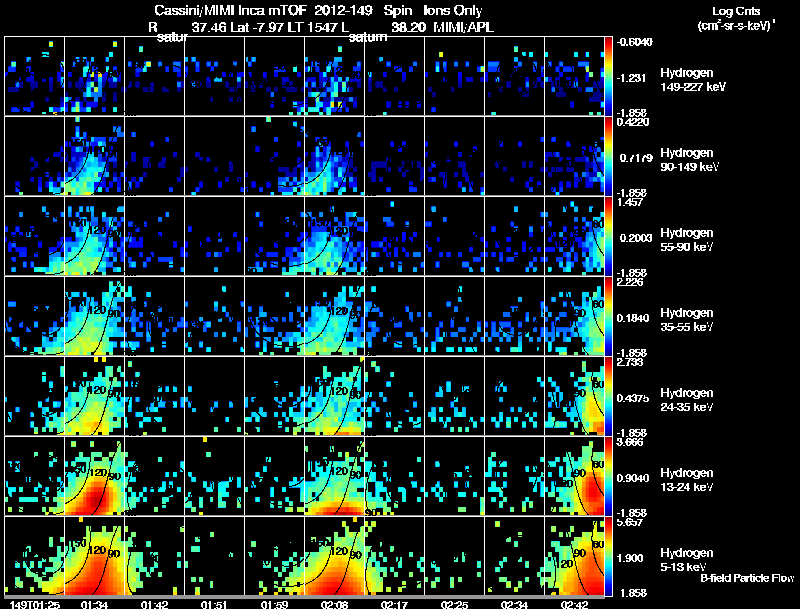Click the 'Hydrogen 5-13 keV' row label
The width and height of the screenshot is (800, 609).
(687, 560)
